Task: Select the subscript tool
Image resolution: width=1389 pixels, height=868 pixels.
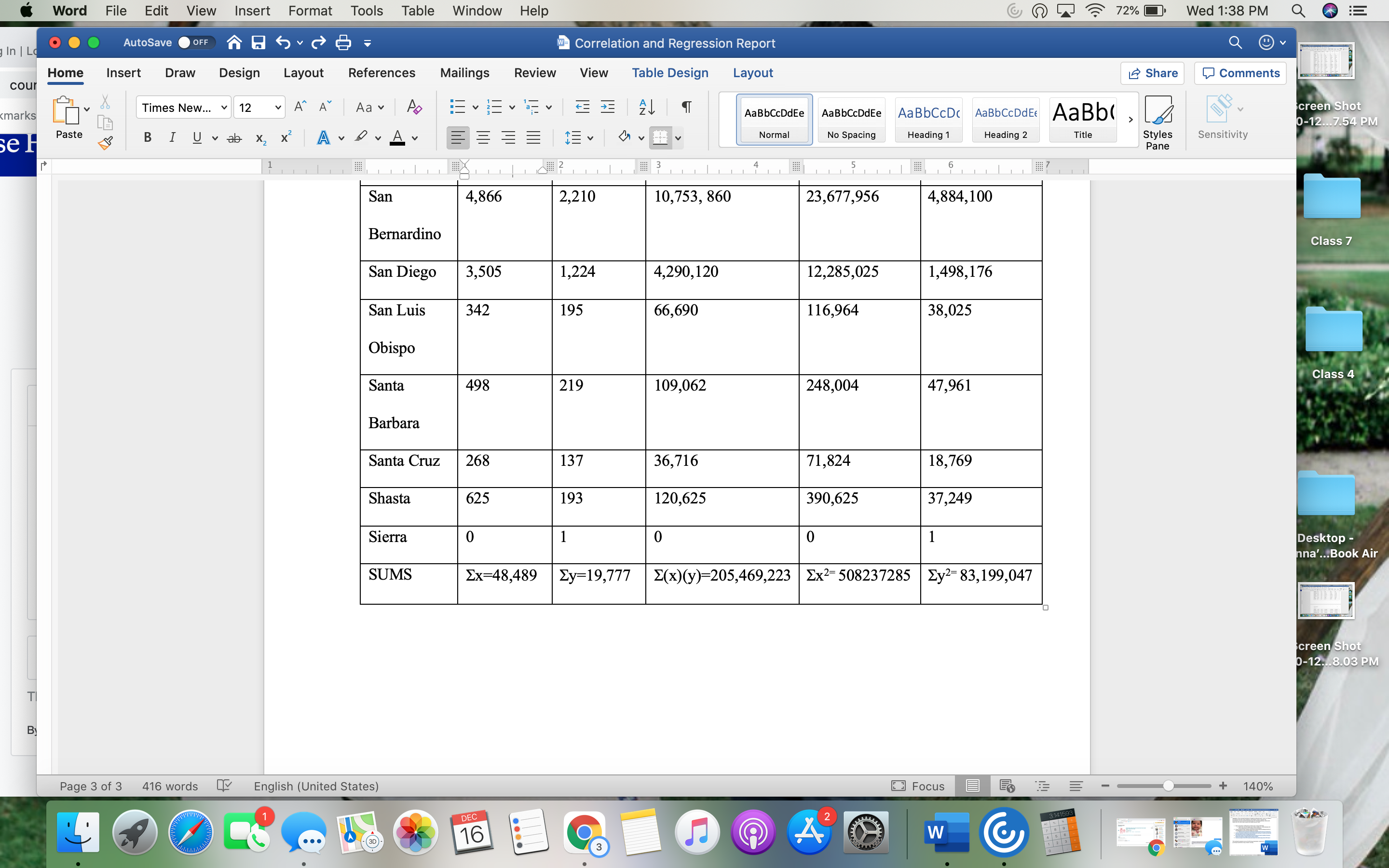Action: point(260,137)
